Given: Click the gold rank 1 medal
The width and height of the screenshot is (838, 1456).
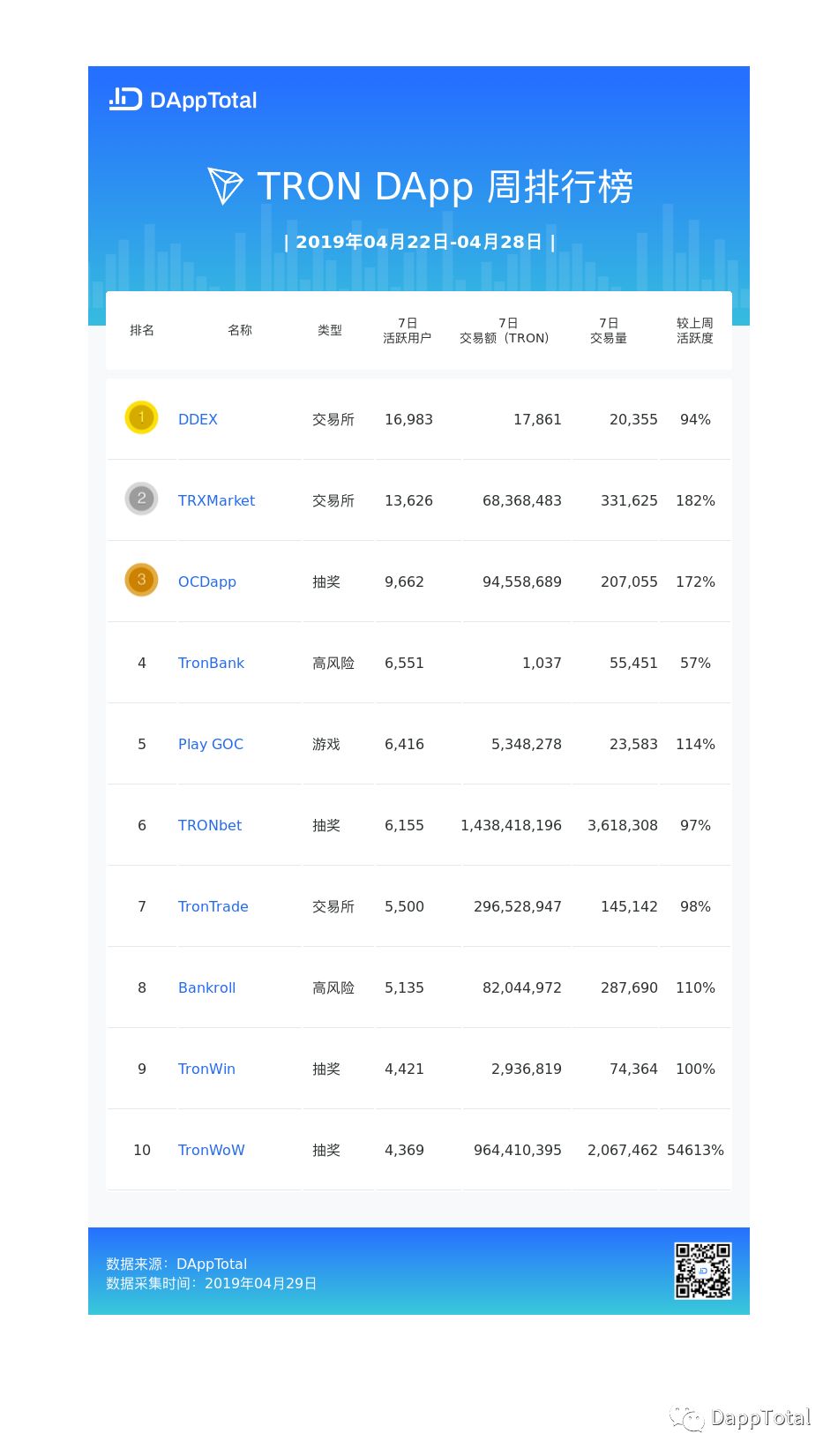Looking at the screenshot, I should pyautogui.click(x=141, y=417).
